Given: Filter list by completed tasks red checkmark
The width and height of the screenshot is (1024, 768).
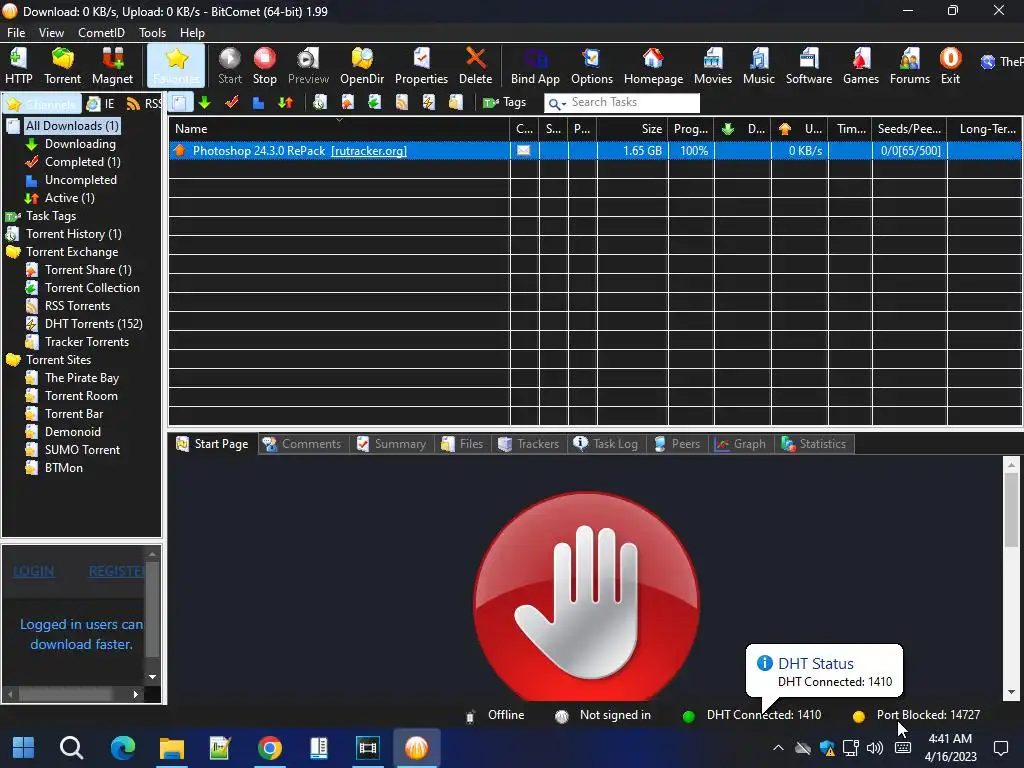Looking at the screenshot, I should pyautogui.click(x=232, y=103).
